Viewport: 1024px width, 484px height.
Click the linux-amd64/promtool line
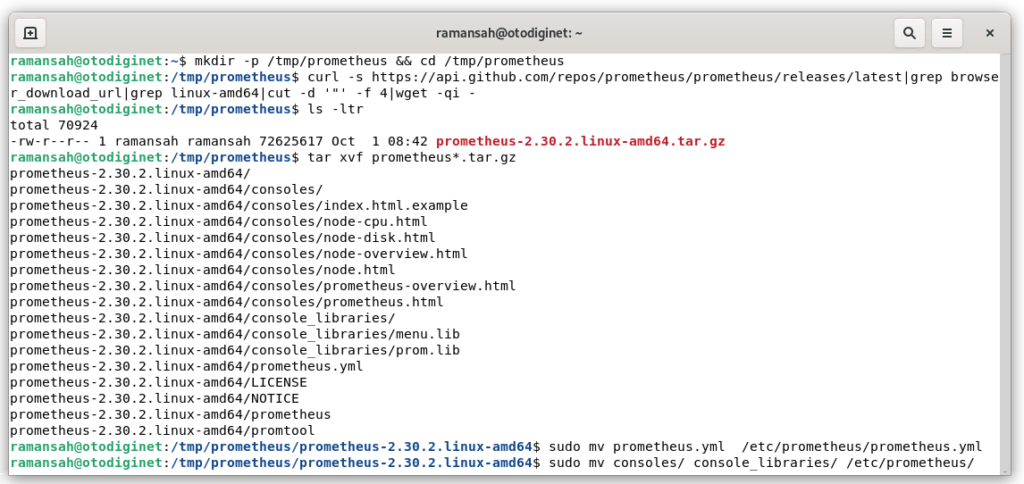163,430
